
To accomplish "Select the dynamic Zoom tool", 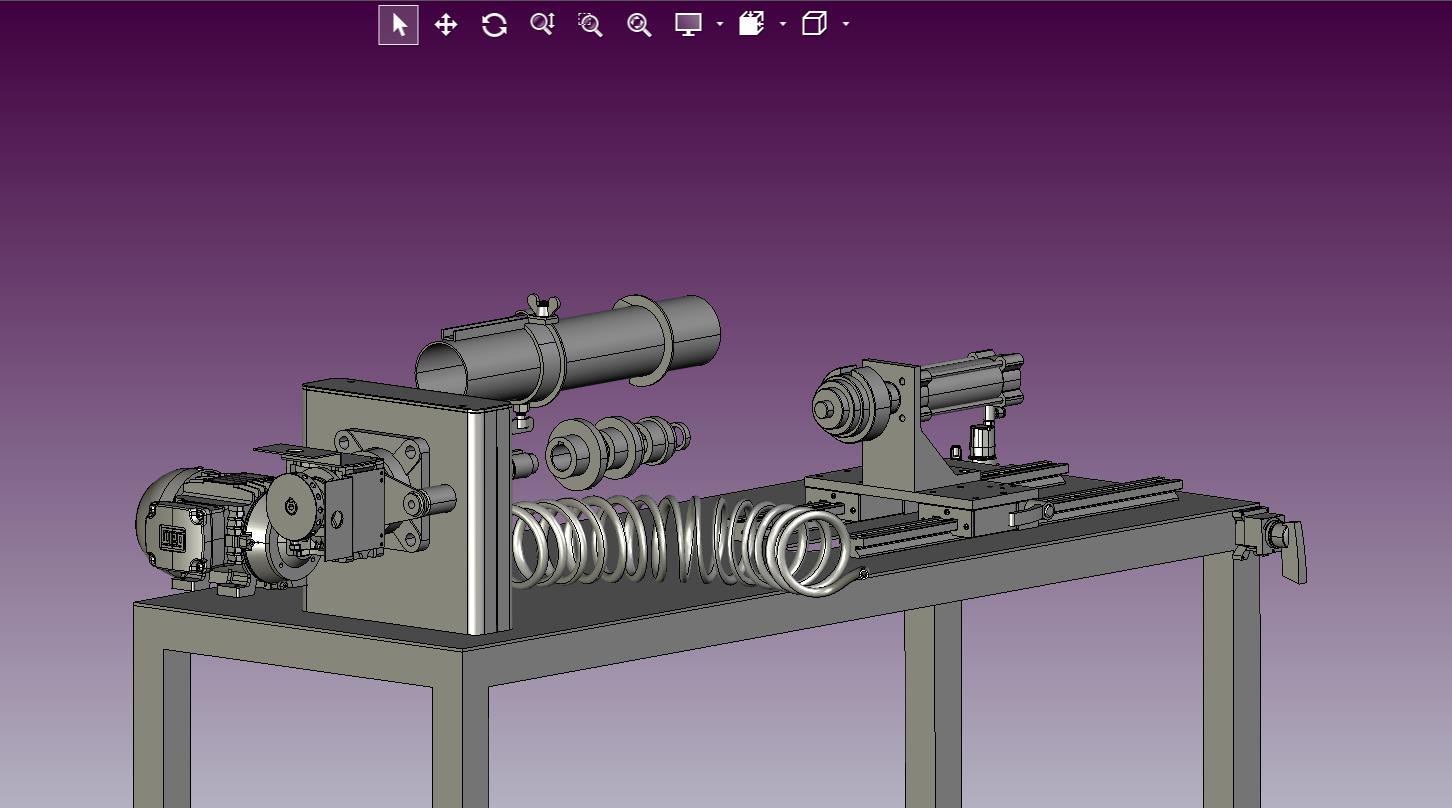I will [542, 25].
